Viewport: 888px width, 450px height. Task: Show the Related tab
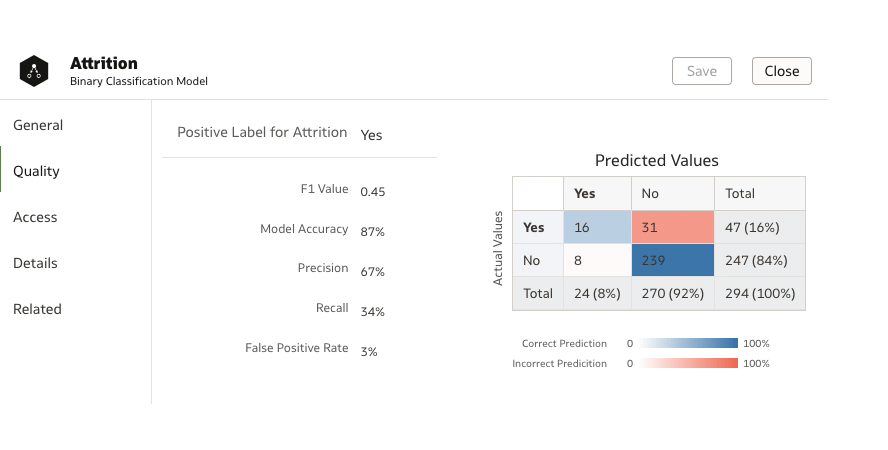(37, 309)
